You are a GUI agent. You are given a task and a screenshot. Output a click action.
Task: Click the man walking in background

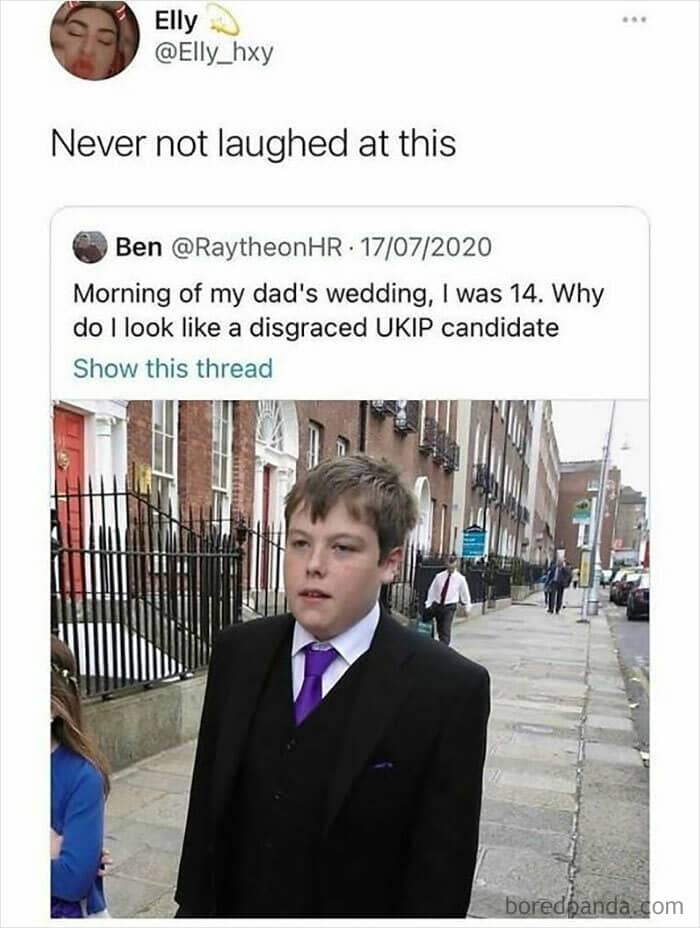click(x=446, y=600)
